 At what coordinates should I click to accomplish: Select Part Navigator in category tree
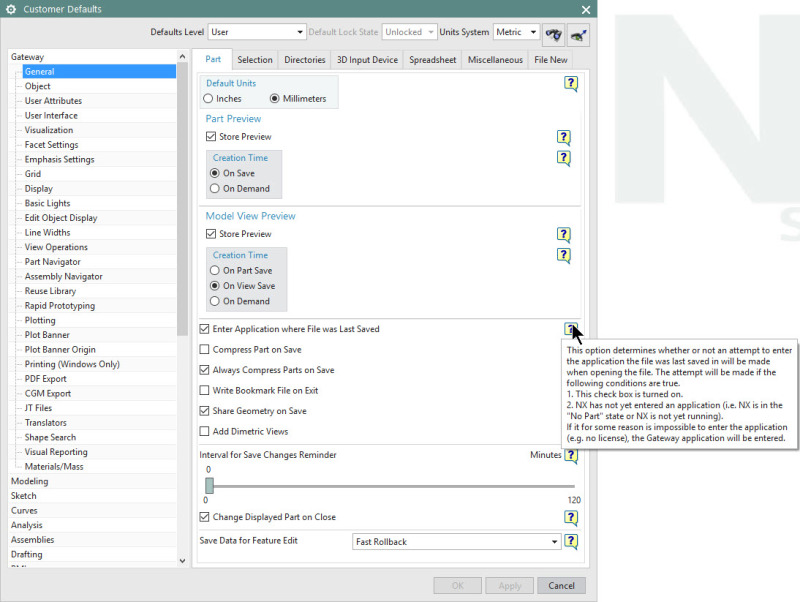coord(53,262)
